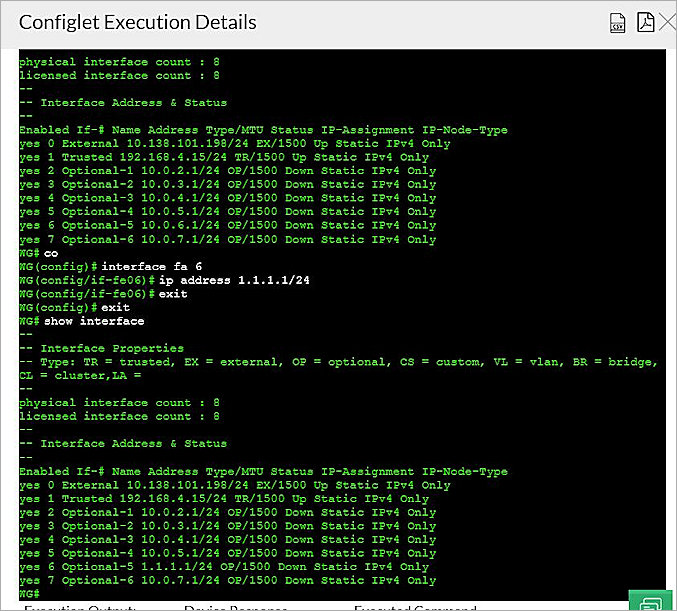677x611 pixels.
Task: Click the second 'licensed interface count : 8' line
Action: pyautogui.click(x=119, y=416)
